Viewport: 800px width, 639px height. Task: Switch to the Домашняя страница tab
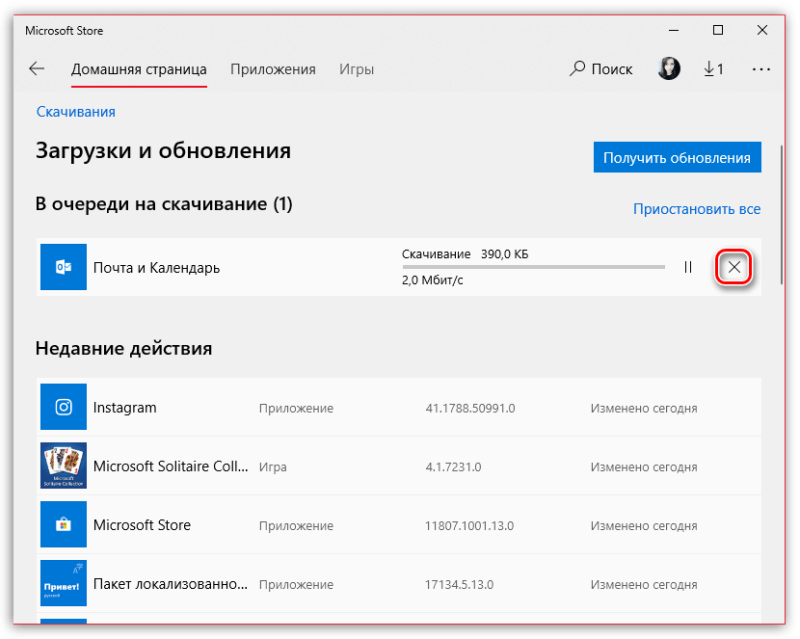[139, 69]
